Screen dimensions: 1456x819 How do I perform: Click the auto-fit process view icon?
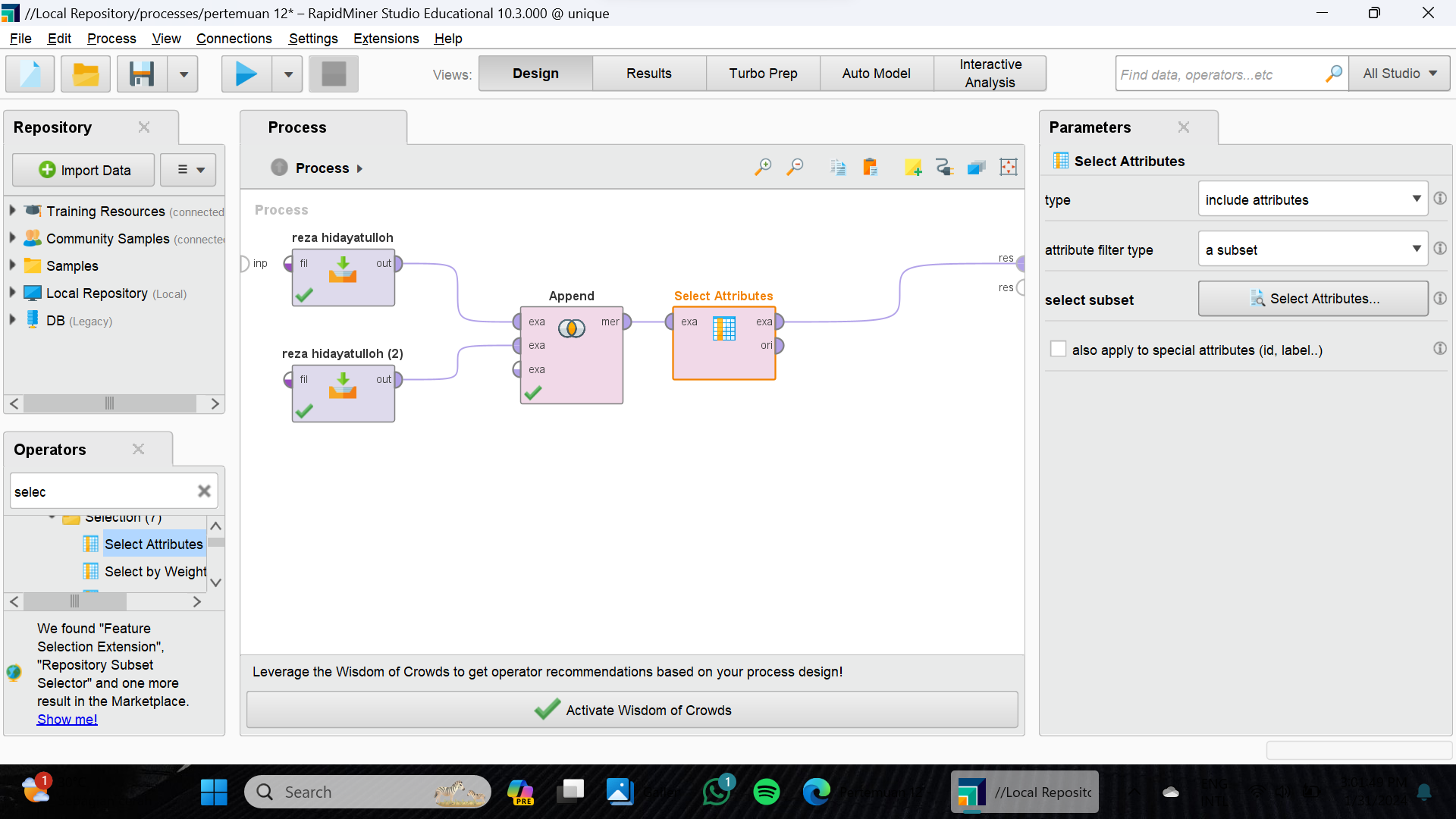pyautogui.click(x=1008, y=168)
